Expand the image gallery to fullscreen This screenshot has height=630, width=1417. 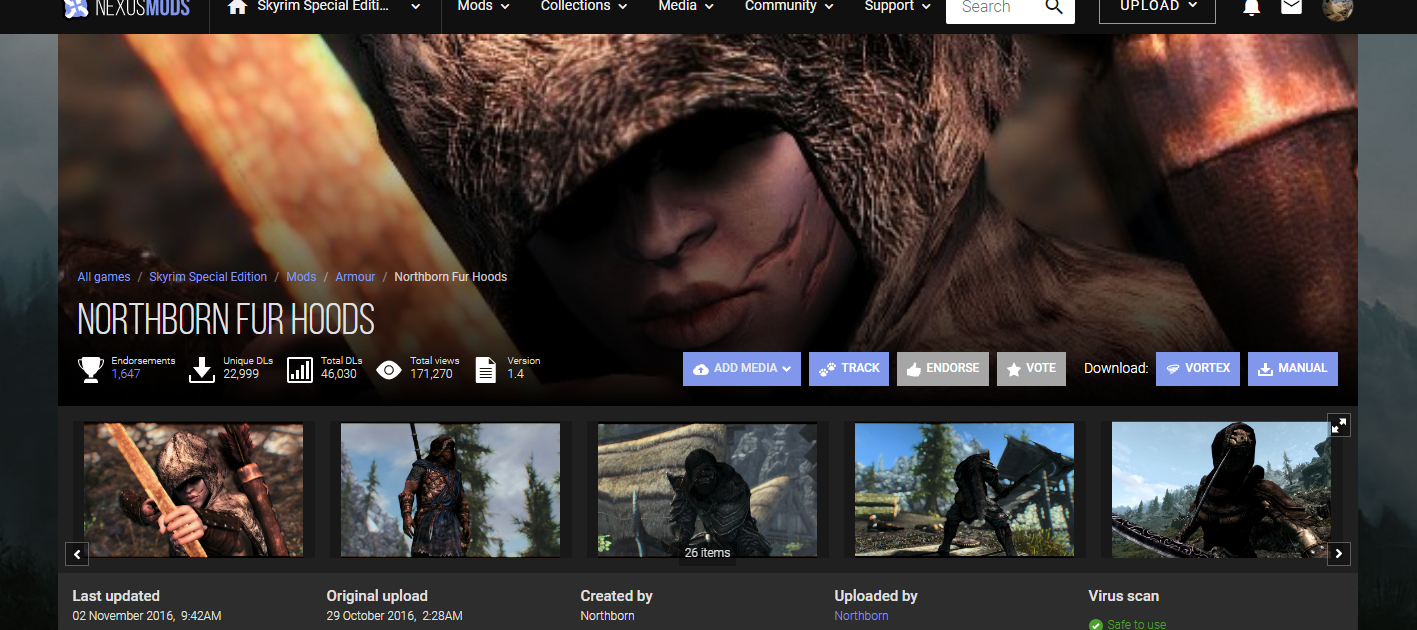tap(1339, 425)
